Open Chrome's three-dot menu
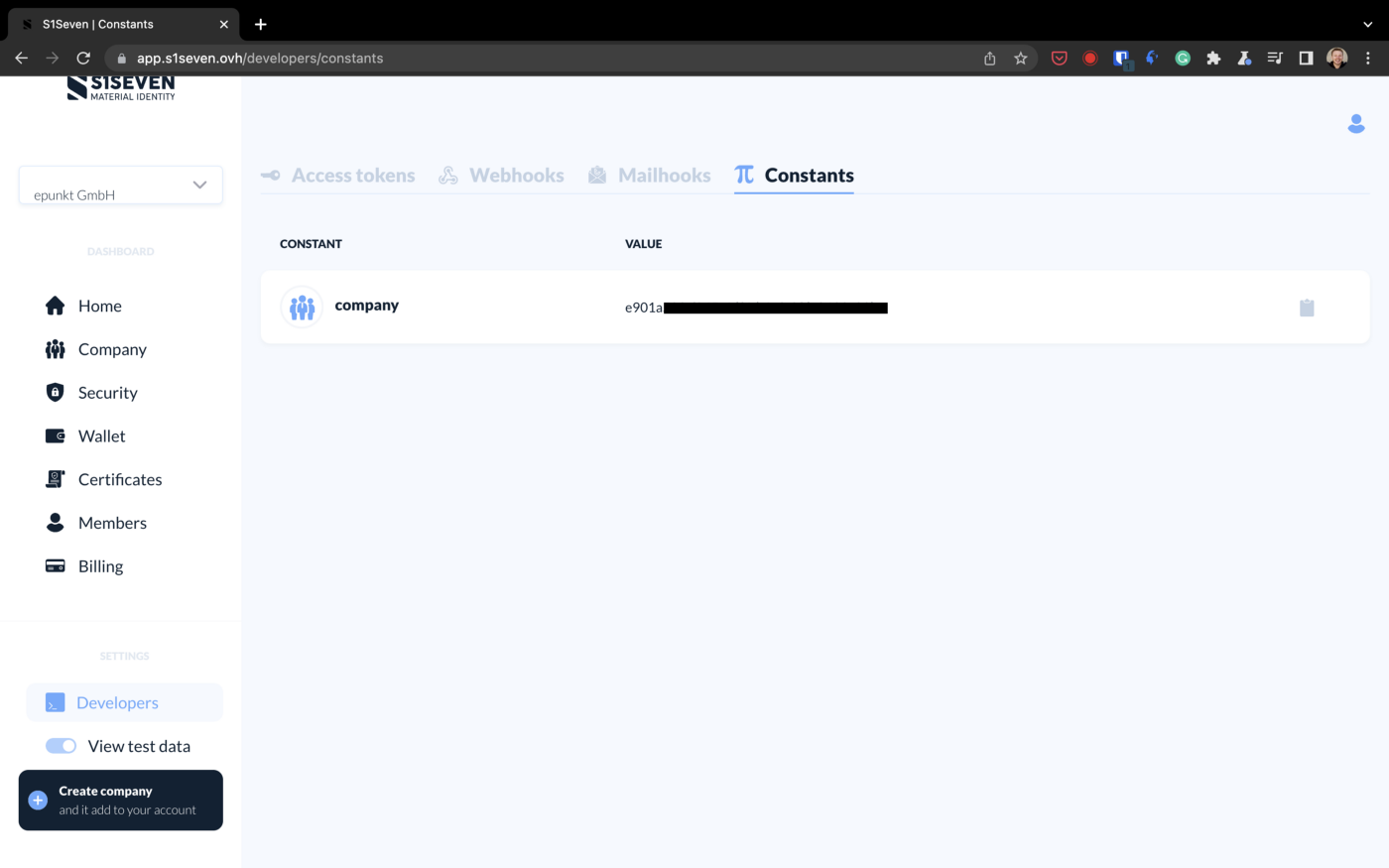 tap(1368, 59)
